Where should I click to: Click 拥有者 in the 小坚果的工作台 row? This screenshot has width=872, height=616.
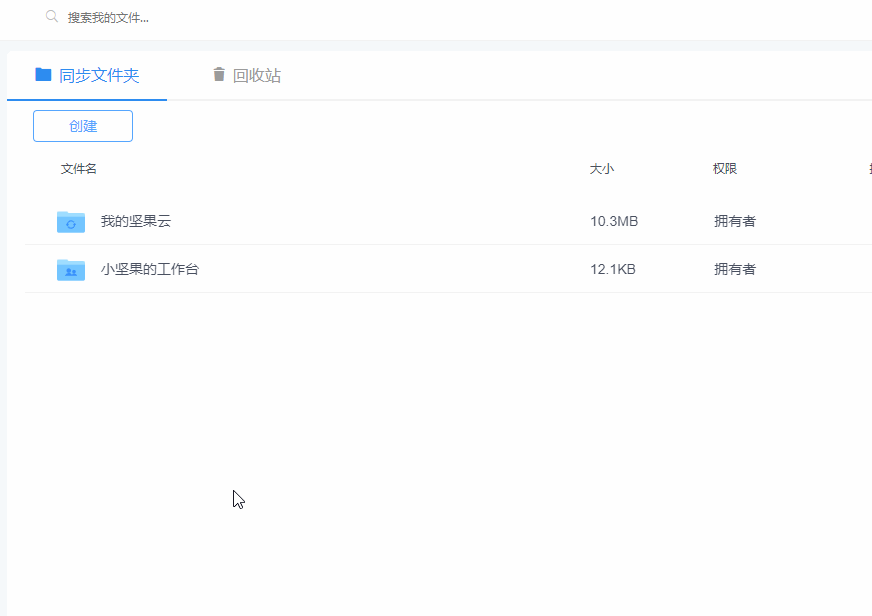tap(735, 269)
